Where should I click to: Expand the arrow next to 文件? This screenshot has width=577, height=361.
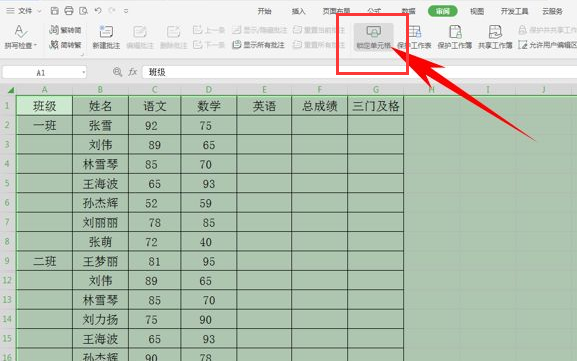pyautogui.click(x=39, y=11)
